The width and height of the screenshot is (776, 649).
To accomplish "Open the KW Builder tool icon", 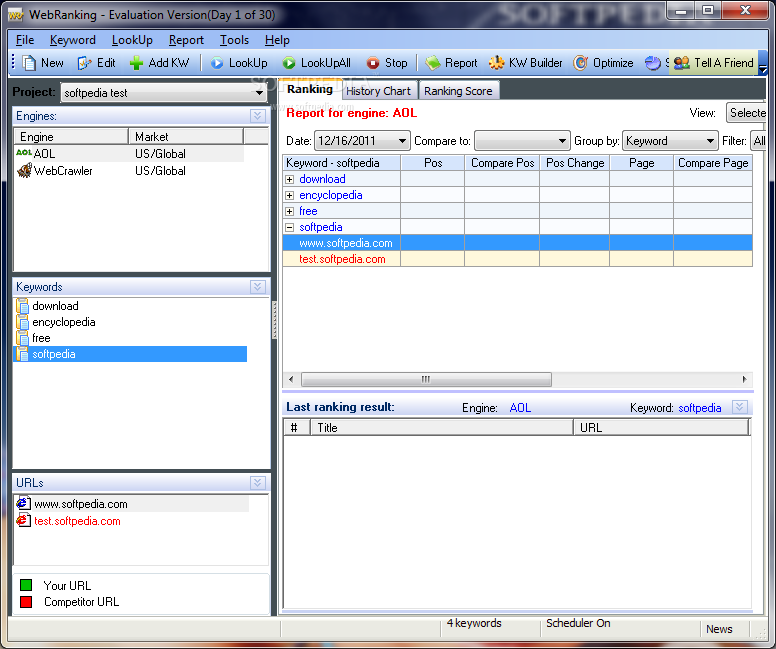I will click(x=496, y=63).
